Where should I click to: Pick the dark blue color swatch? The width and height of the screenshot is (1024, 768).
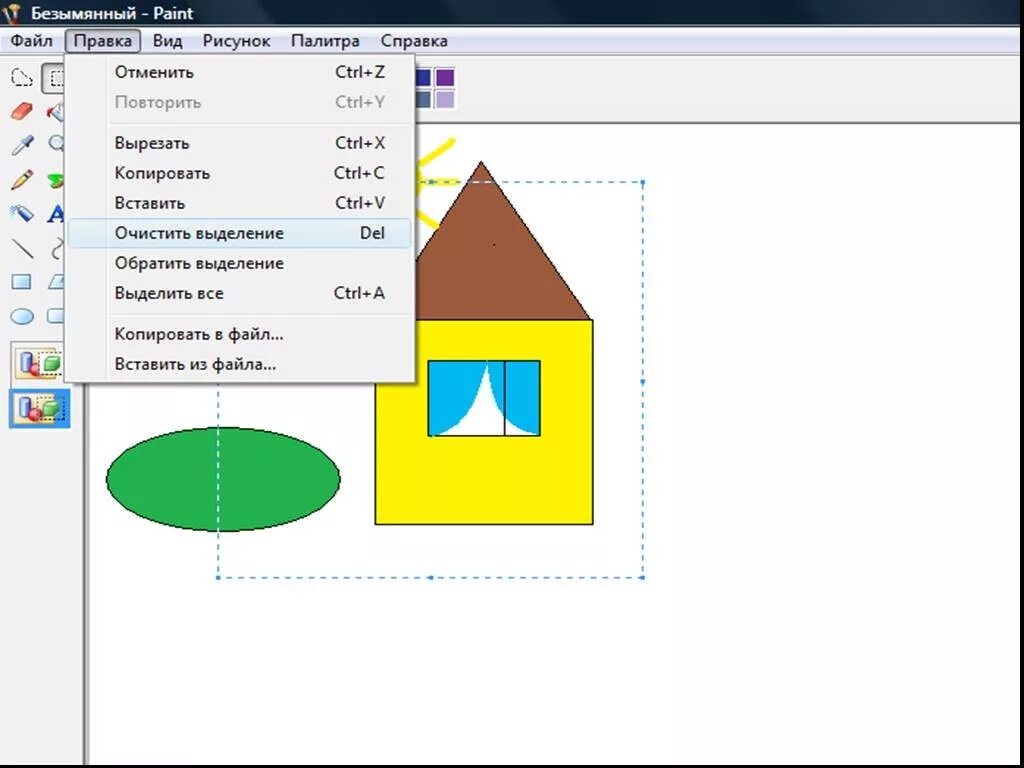click(x=423, y=78)
